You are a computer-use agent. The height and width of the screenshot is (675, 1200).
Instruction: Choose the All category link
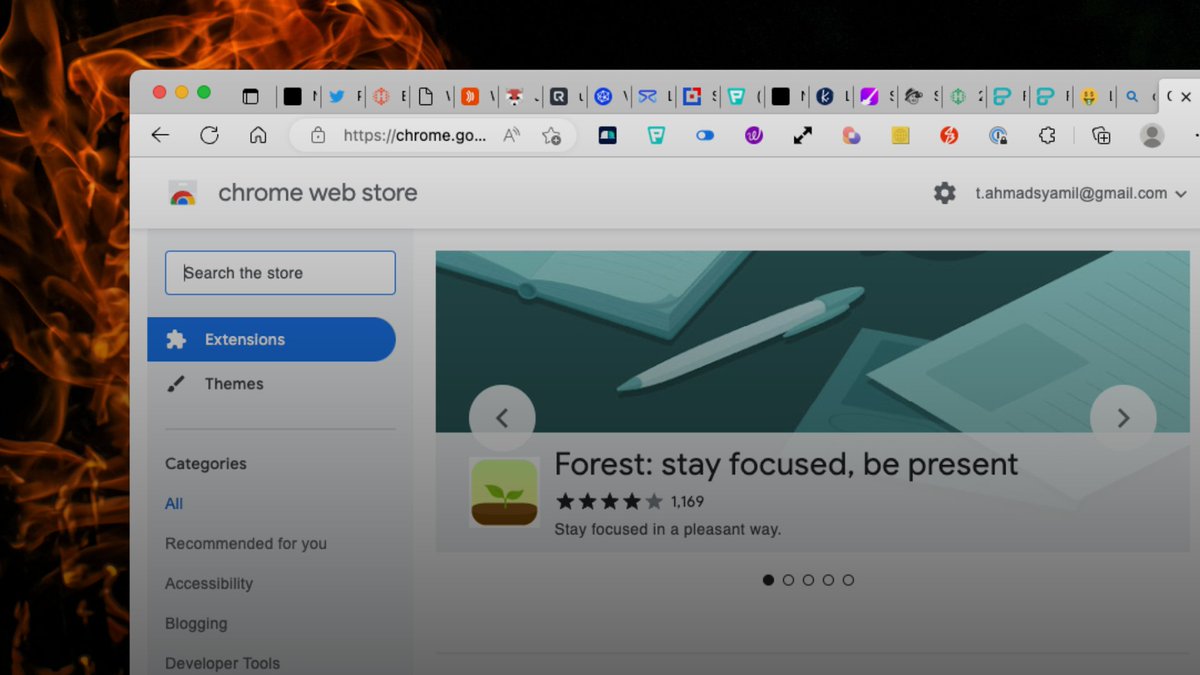174,504
